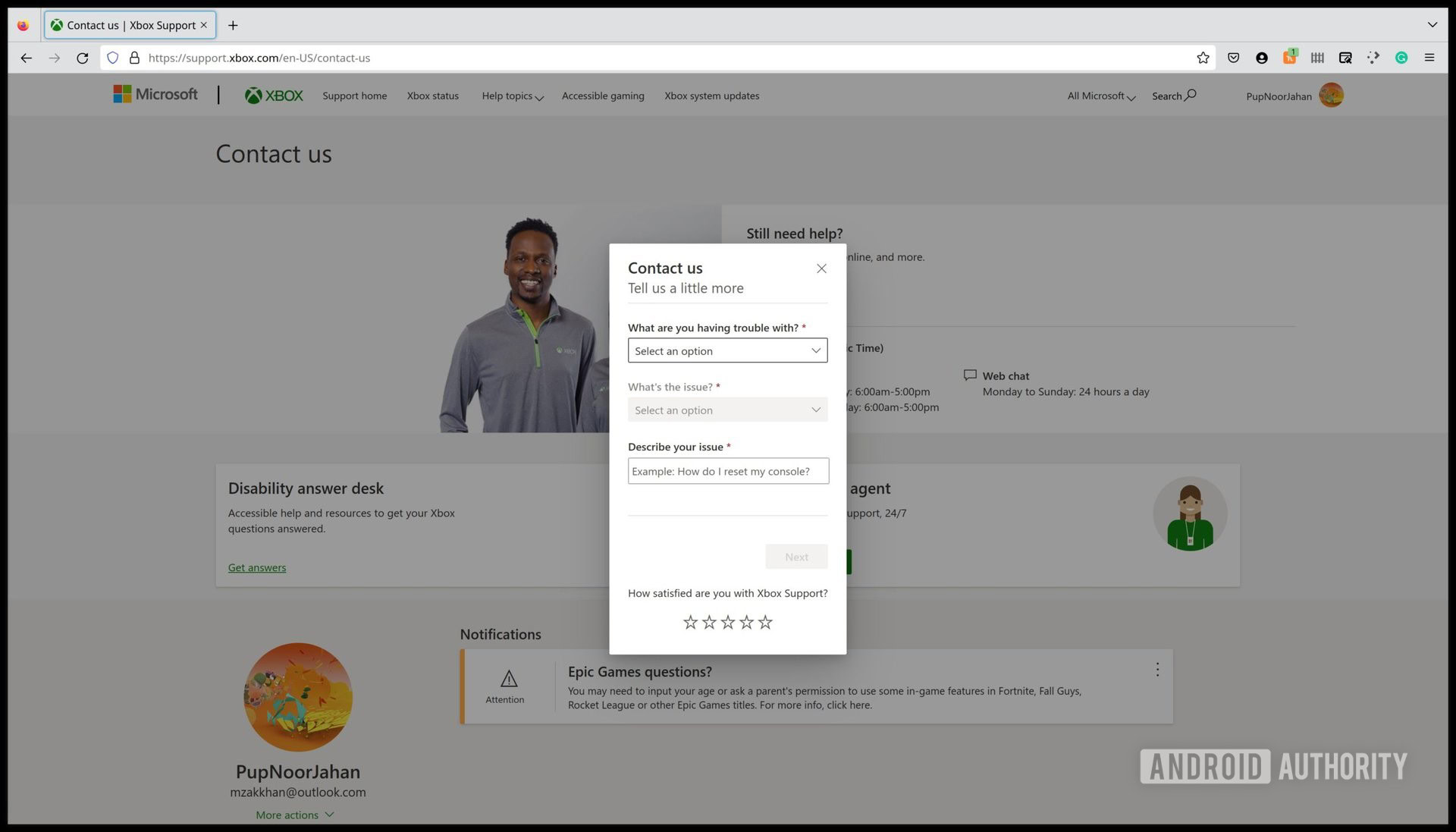Click the PupNoorJahan profile avatar icon

(1332, 95)
